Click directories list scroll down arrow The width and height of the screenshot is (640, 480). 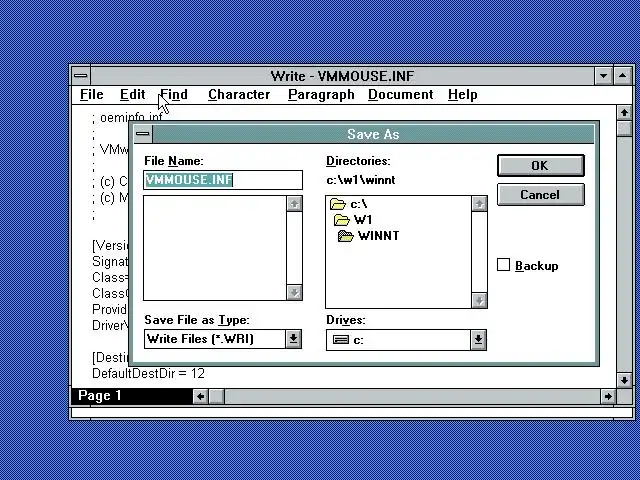[x=479, y=300]
